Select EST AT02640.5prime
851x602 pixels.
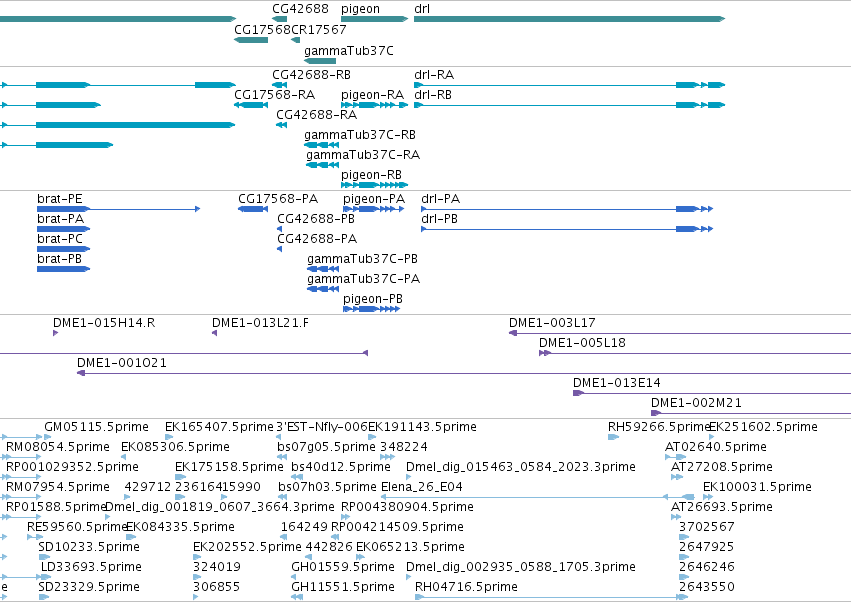coord(716,447)
